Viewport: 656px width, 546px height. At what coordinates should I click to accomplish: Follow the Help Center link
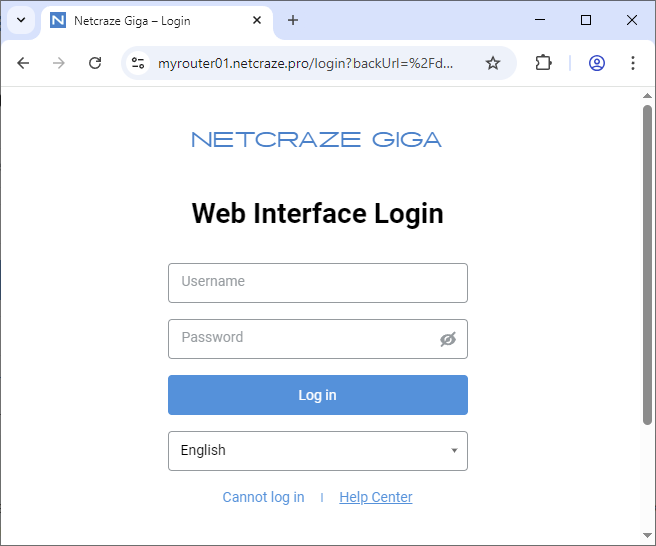pos(375,497)
